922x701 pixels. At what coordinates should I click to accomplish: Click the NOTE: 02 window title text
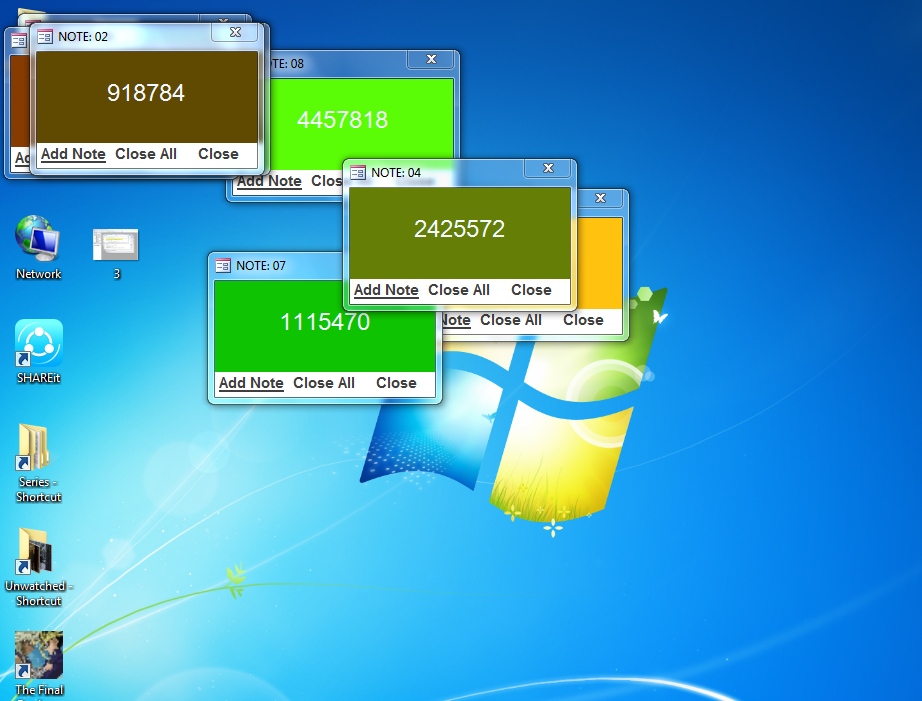(x=83, y=36)
